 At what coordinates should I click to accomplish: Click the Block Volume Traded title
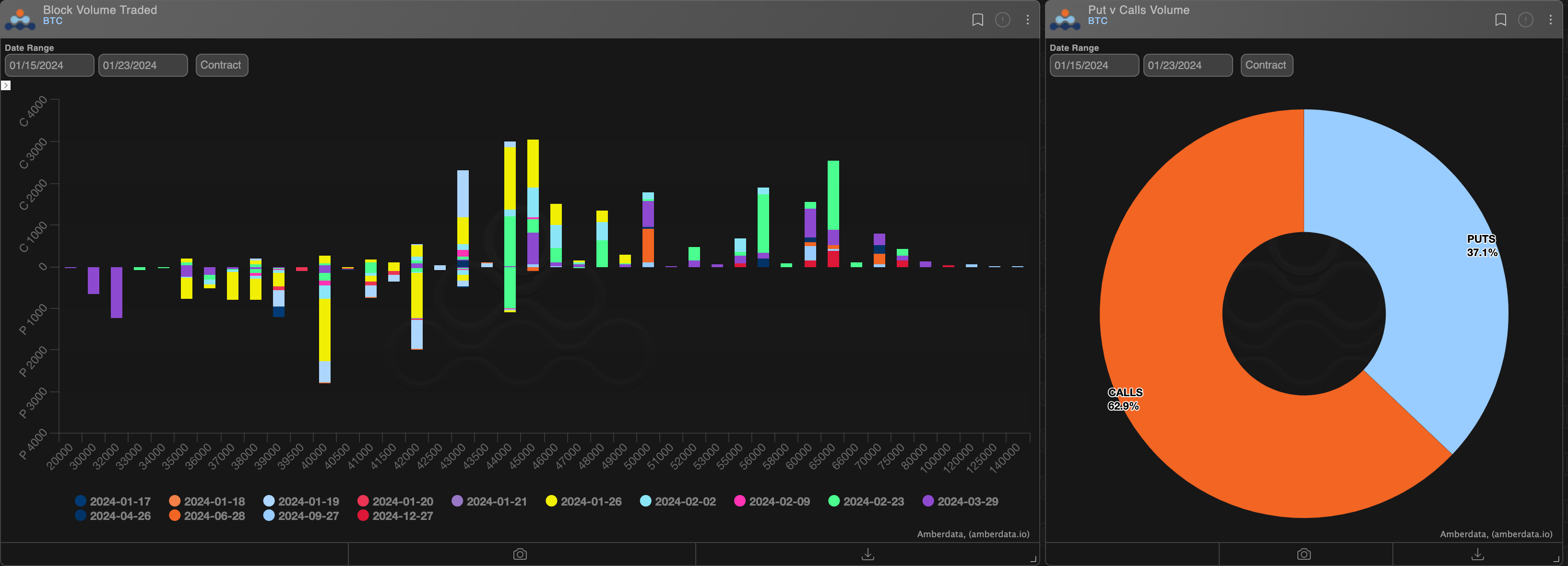click(x=100, y=10)
